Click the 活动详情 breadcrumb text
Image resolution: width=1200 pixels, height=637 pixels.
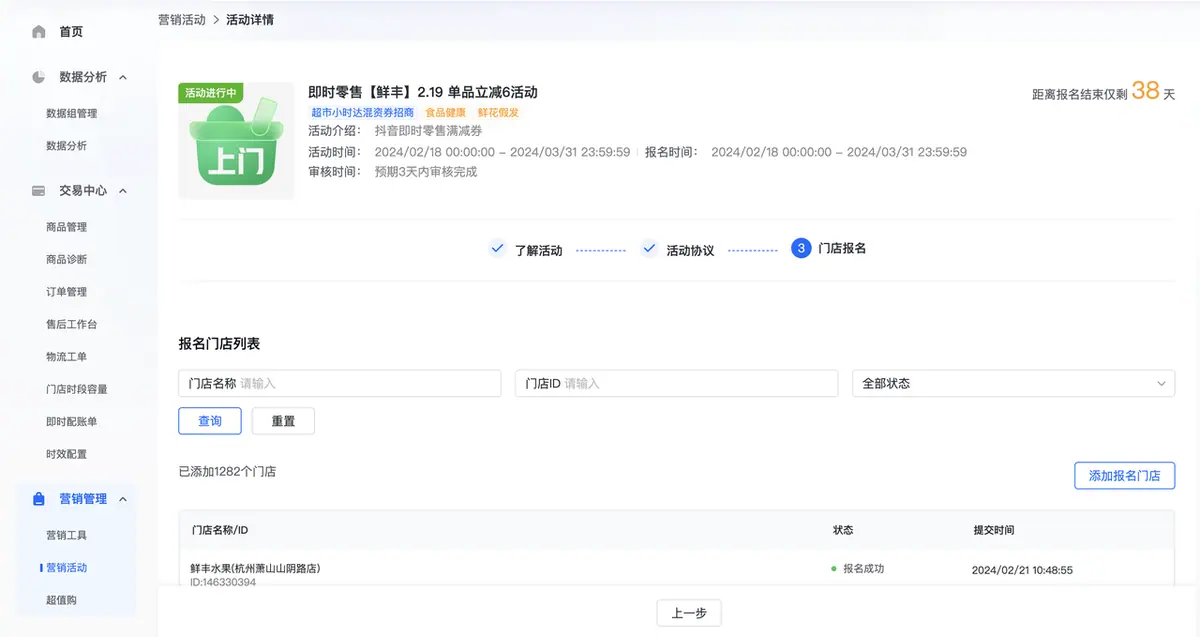pos(250,20)
